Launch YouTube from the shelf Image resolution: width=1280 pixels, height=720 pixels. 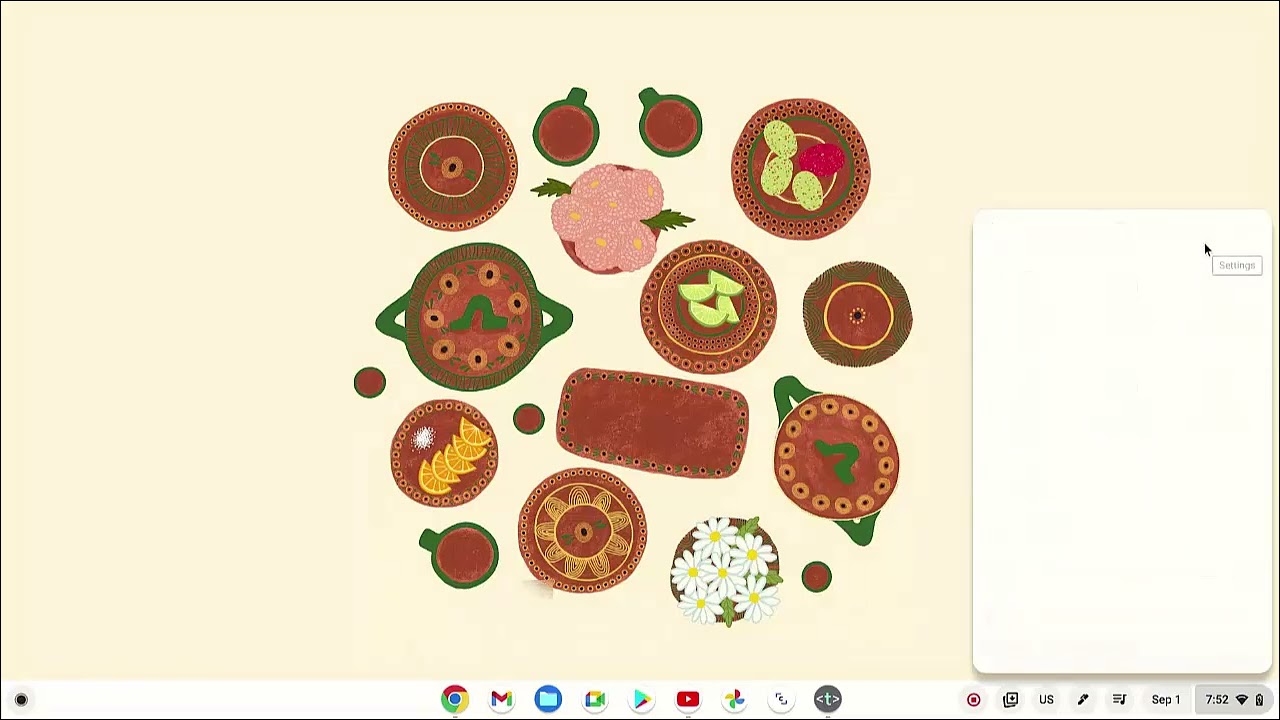tap(688, 700)
